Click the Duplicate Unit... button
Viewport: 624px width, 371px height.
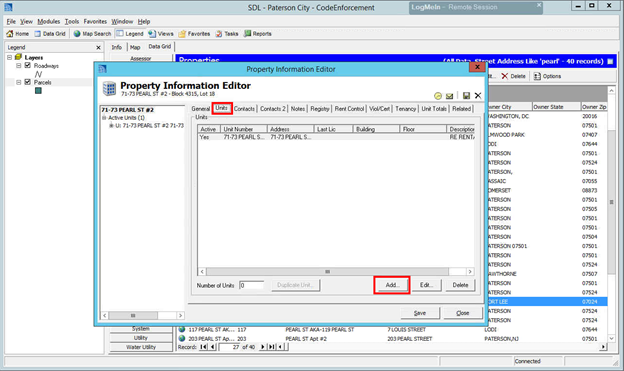coord(295,285)
